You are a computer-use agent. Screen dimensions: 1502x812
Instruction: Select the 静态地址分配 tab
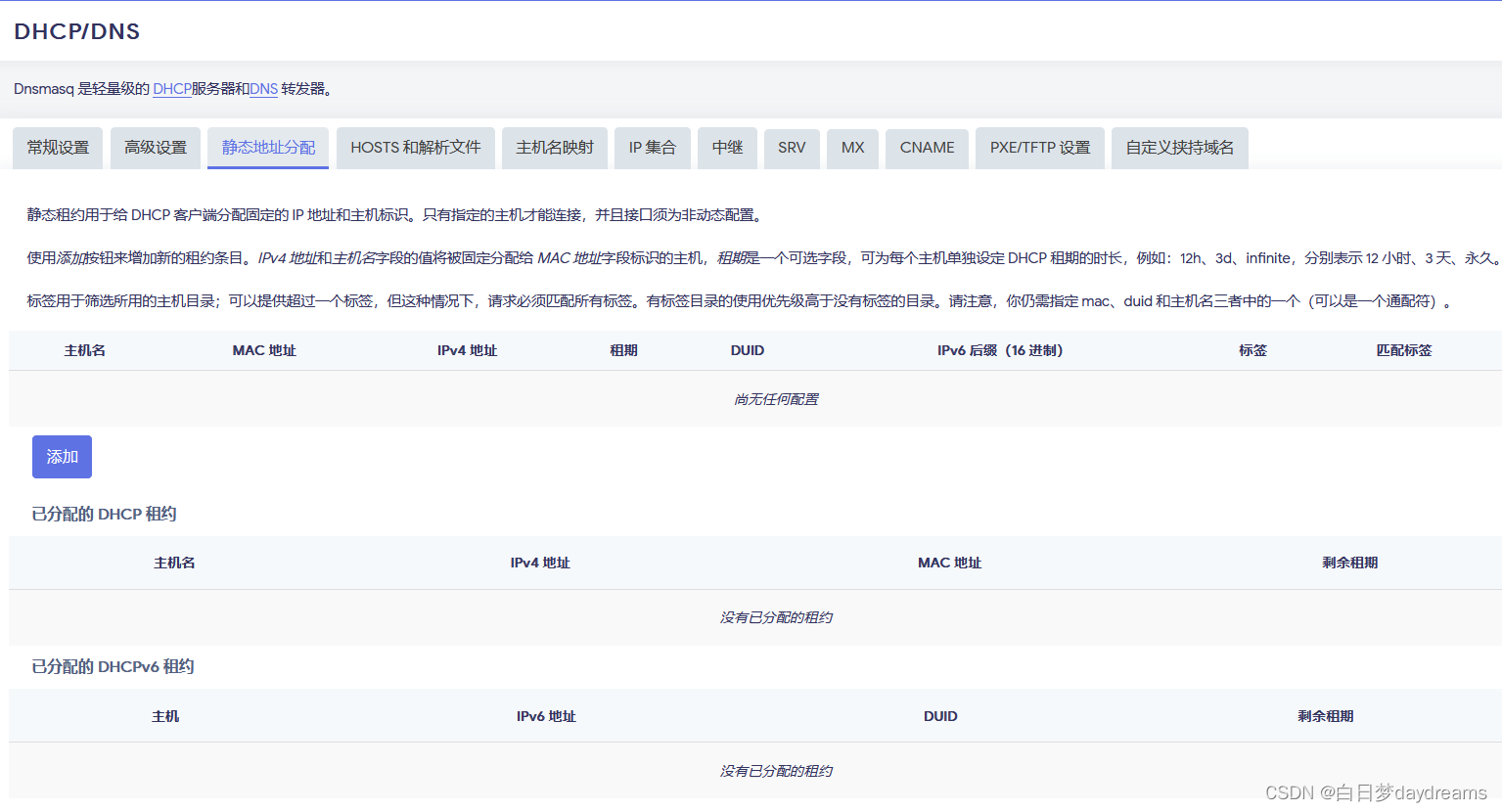[x=267, y=148]
